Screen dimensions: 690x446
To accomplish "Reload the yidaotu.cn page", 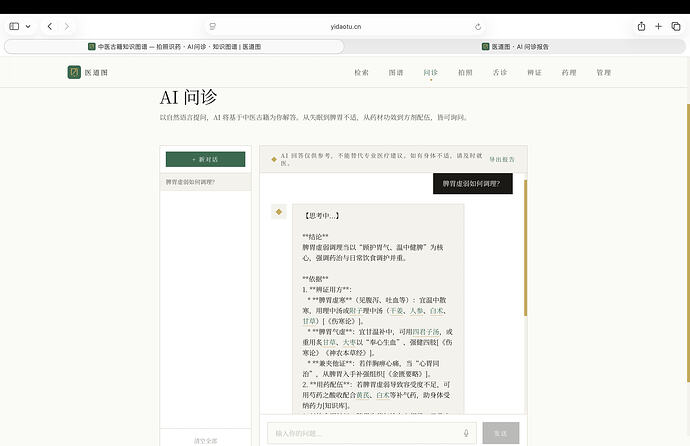I will point(478,27).
